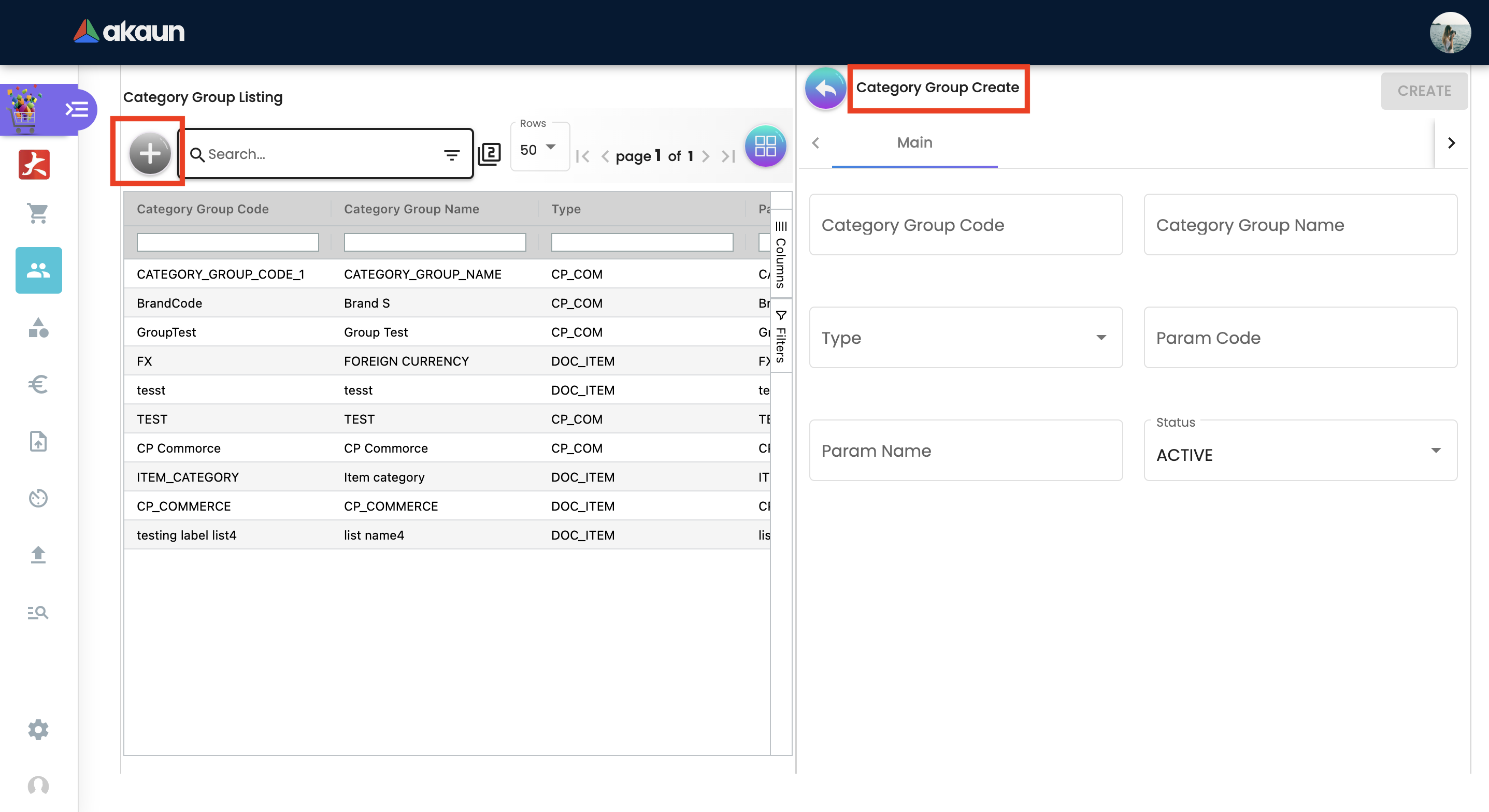The height and width of the screenshot is (812, 1489).
Task: Toggle the Filters side panel
Action: coord(780,337)
